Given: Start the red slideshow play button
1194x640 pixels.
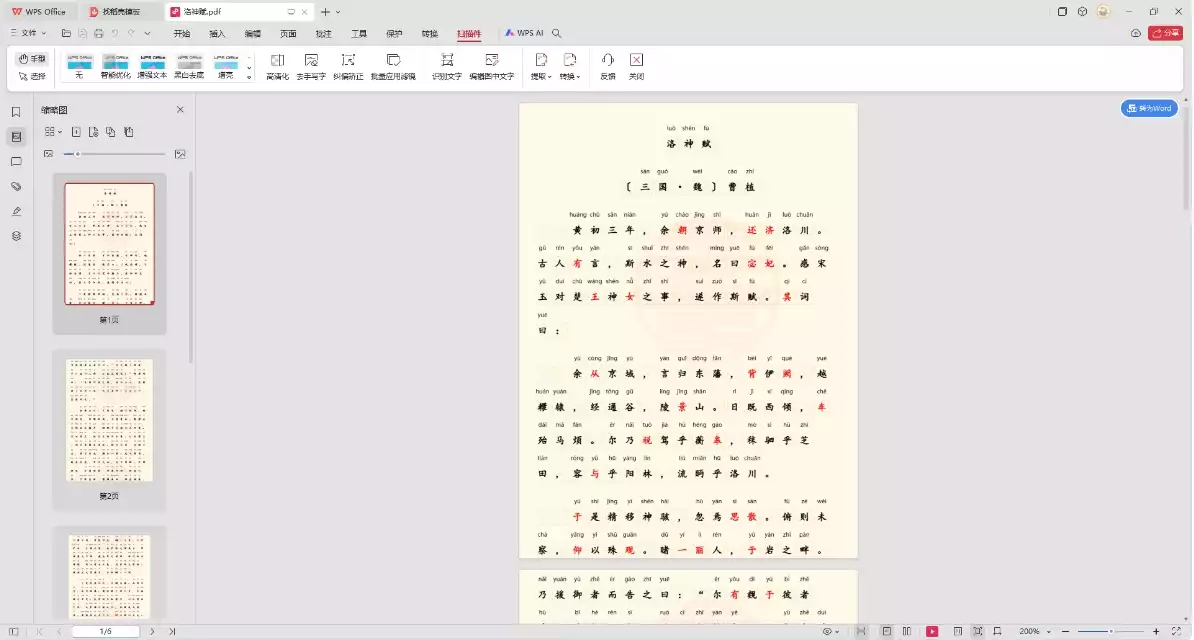Looking at the screenshot, I should point(932,631).
